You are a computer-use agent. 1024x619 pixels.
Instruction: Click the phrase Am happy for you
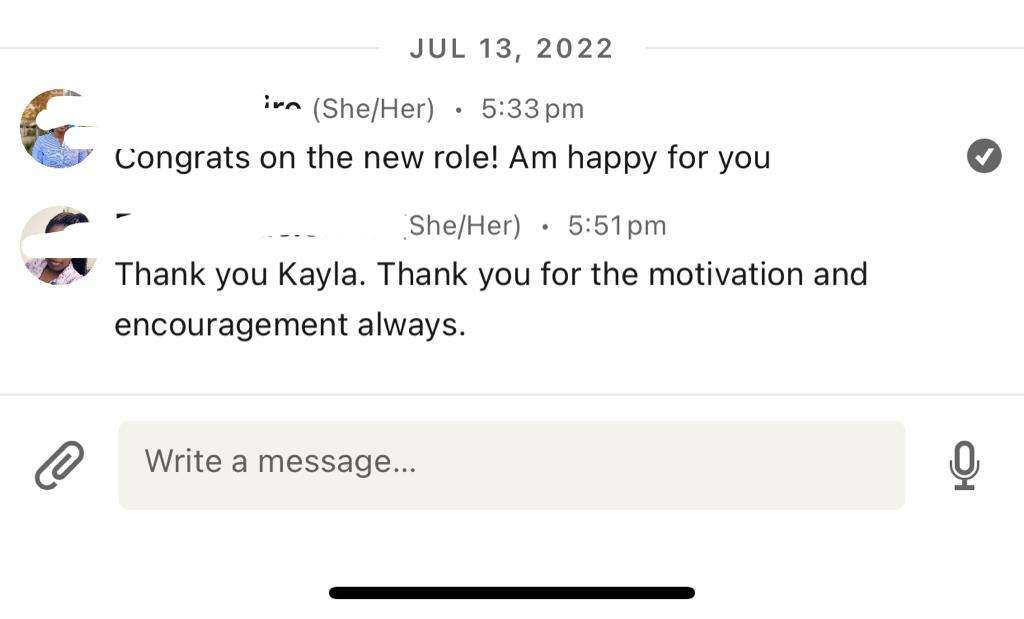(639, 158)
